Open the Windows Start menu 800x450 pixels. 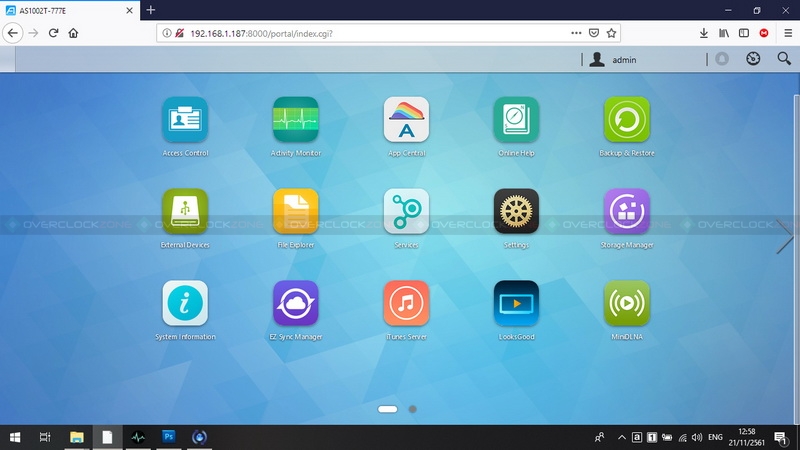[15, 437]
